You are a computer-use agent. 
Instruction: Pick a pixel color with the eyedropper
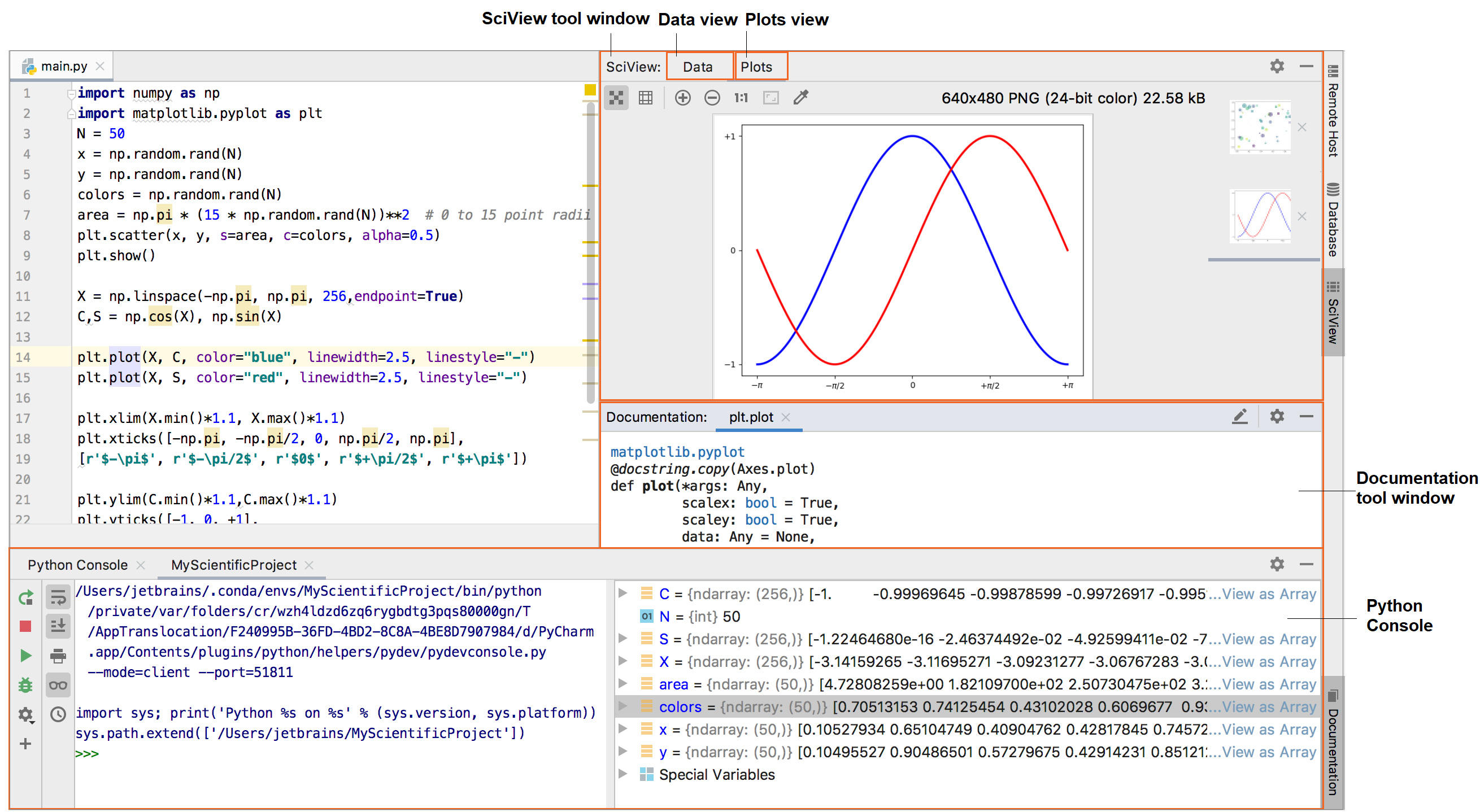802,98
